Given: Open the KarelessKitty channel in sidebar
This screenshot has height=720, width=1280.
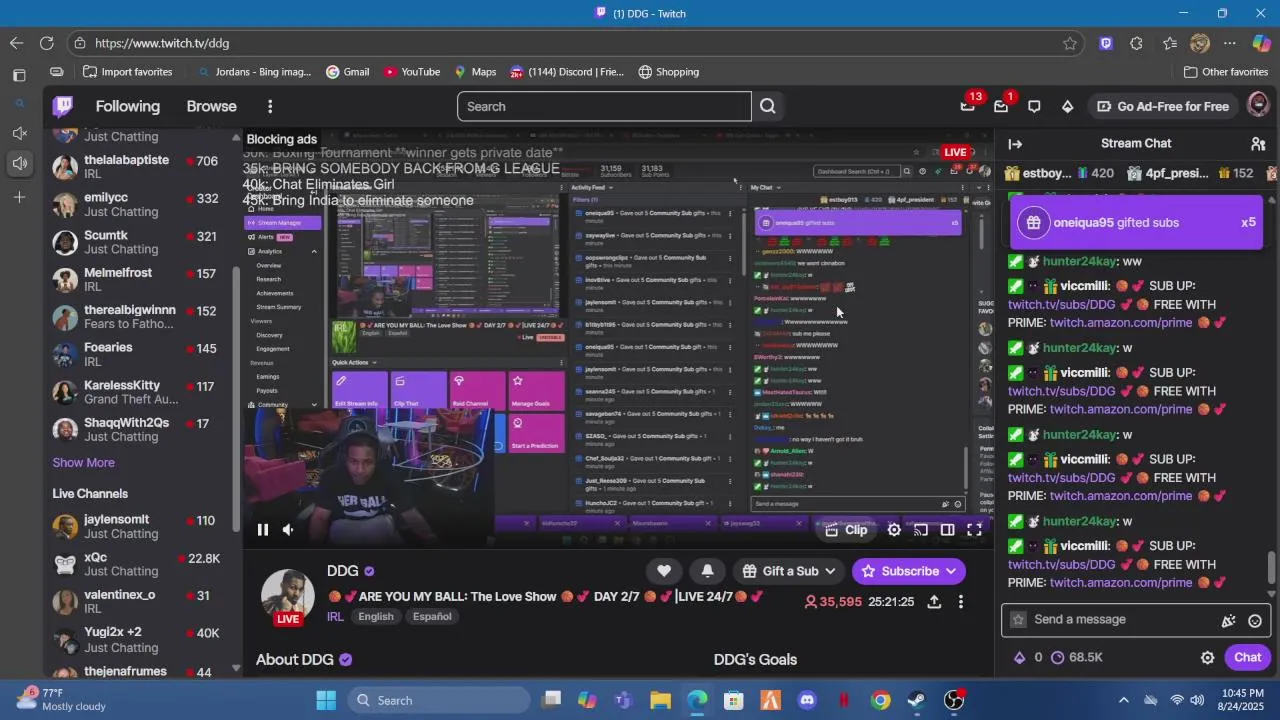Looking at the screenshot, I should pyautogui.click(x=138, y=393).
